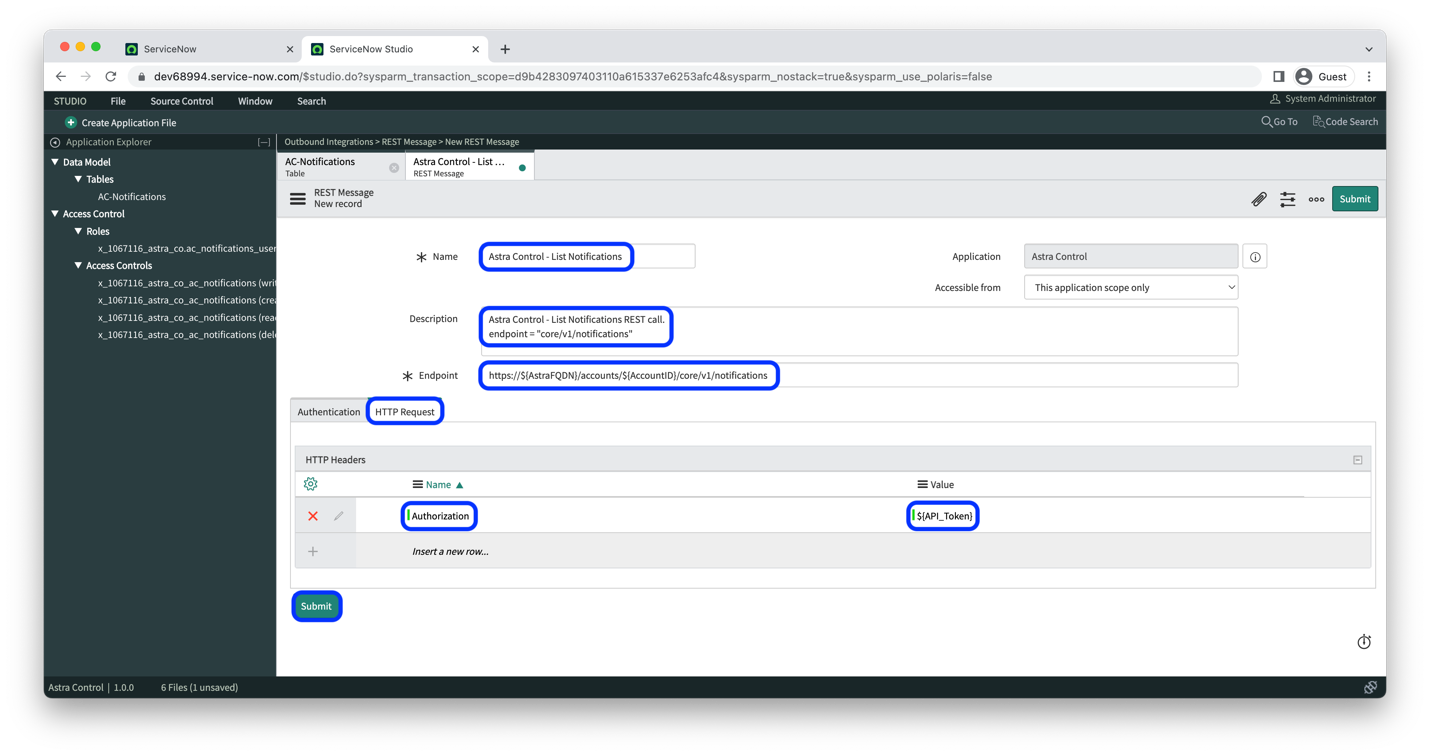Click Insert a new row text
This screenshot has height=756, width=1430.
coord(450,551)
